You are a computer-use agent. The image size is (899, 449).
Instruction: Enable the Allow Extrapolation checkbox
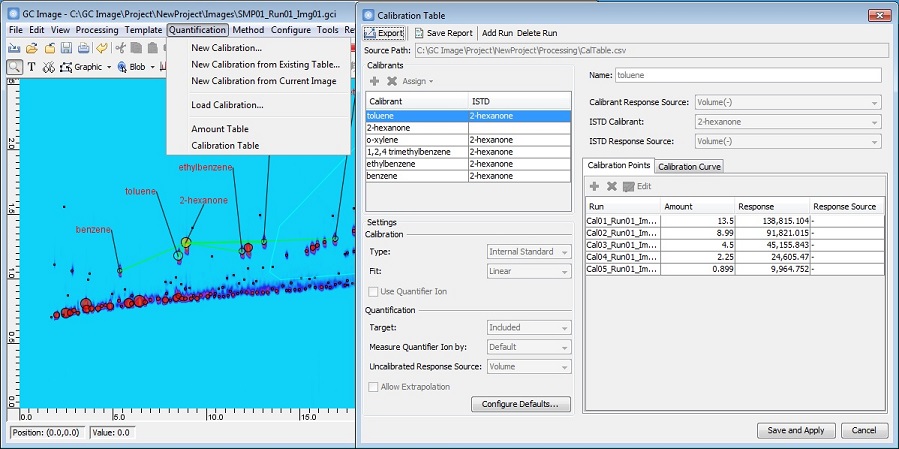click(x=374, y=386)
